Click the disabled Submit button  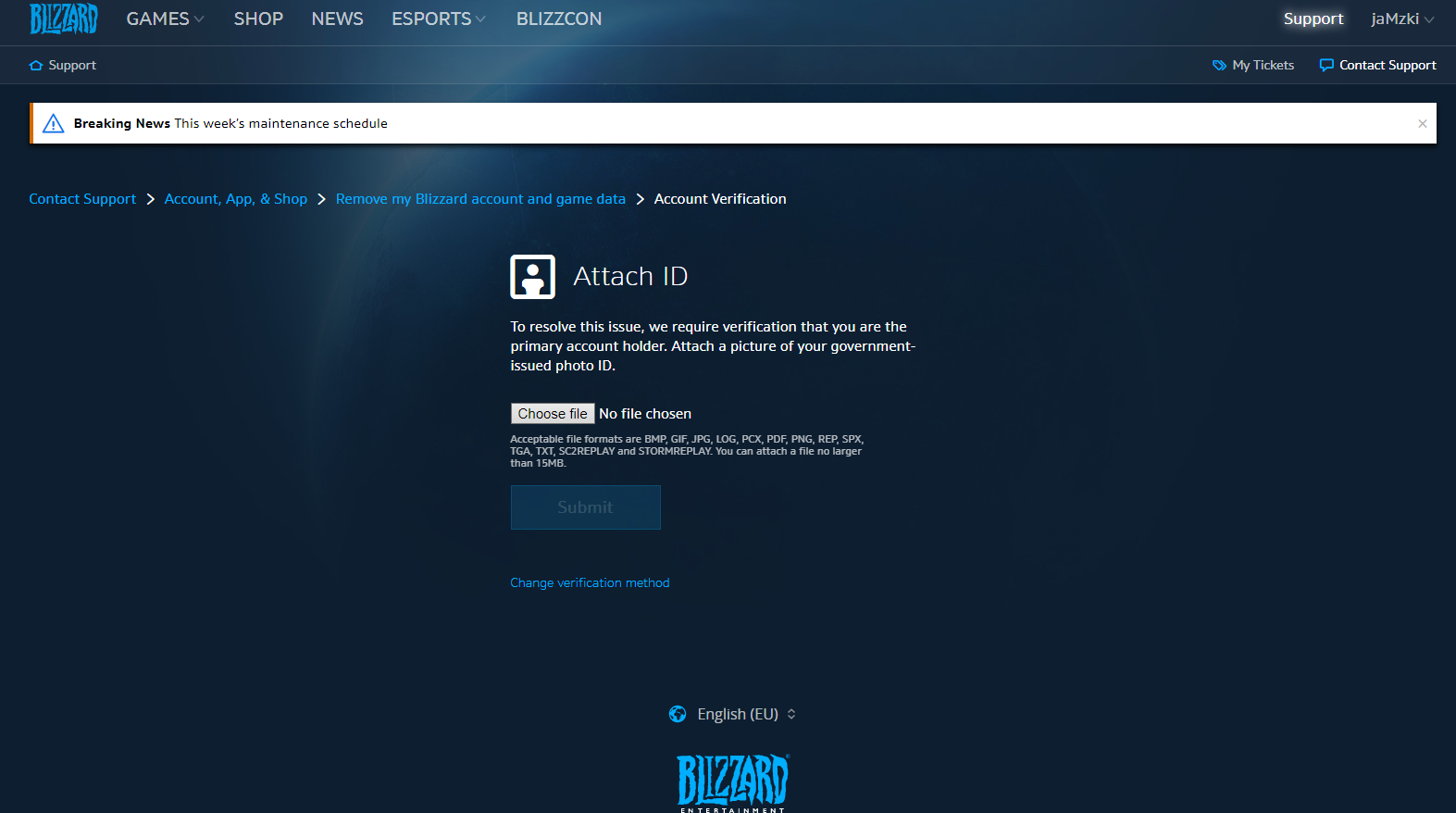click(586, 507)
